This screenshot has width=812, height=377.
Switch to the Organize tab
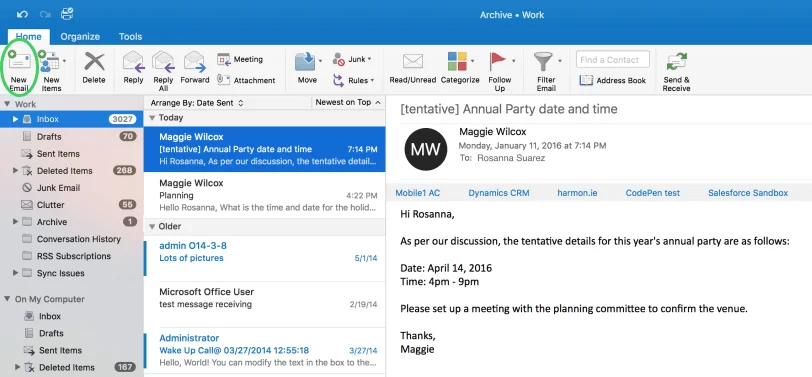click(80, 37)
